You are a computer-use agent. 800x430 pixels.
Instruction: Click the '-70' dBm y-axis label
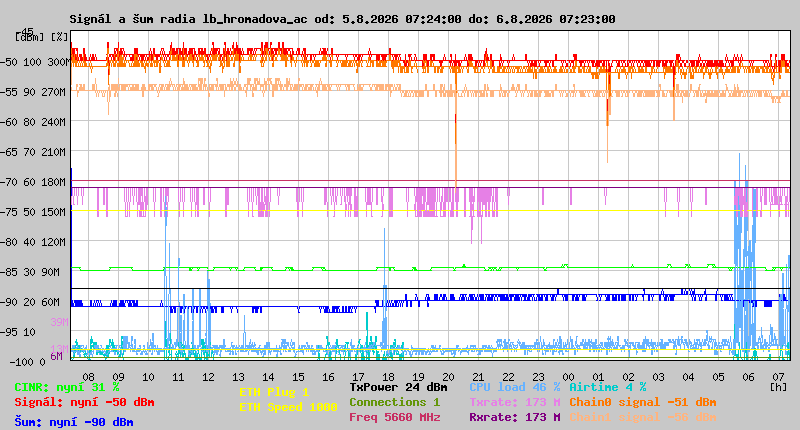tap(9, 182)
